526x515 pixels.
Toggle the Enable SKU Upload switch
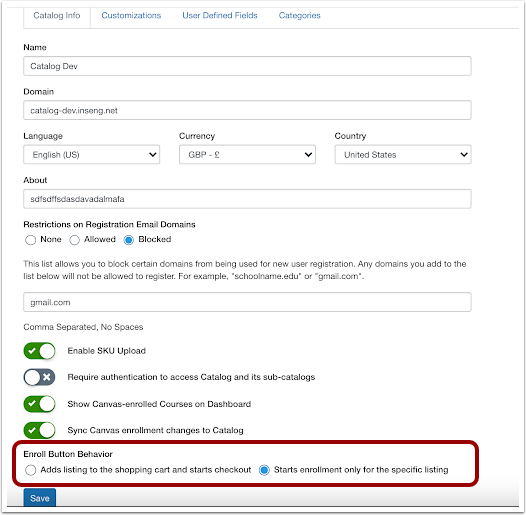click(x=39, y=351)
